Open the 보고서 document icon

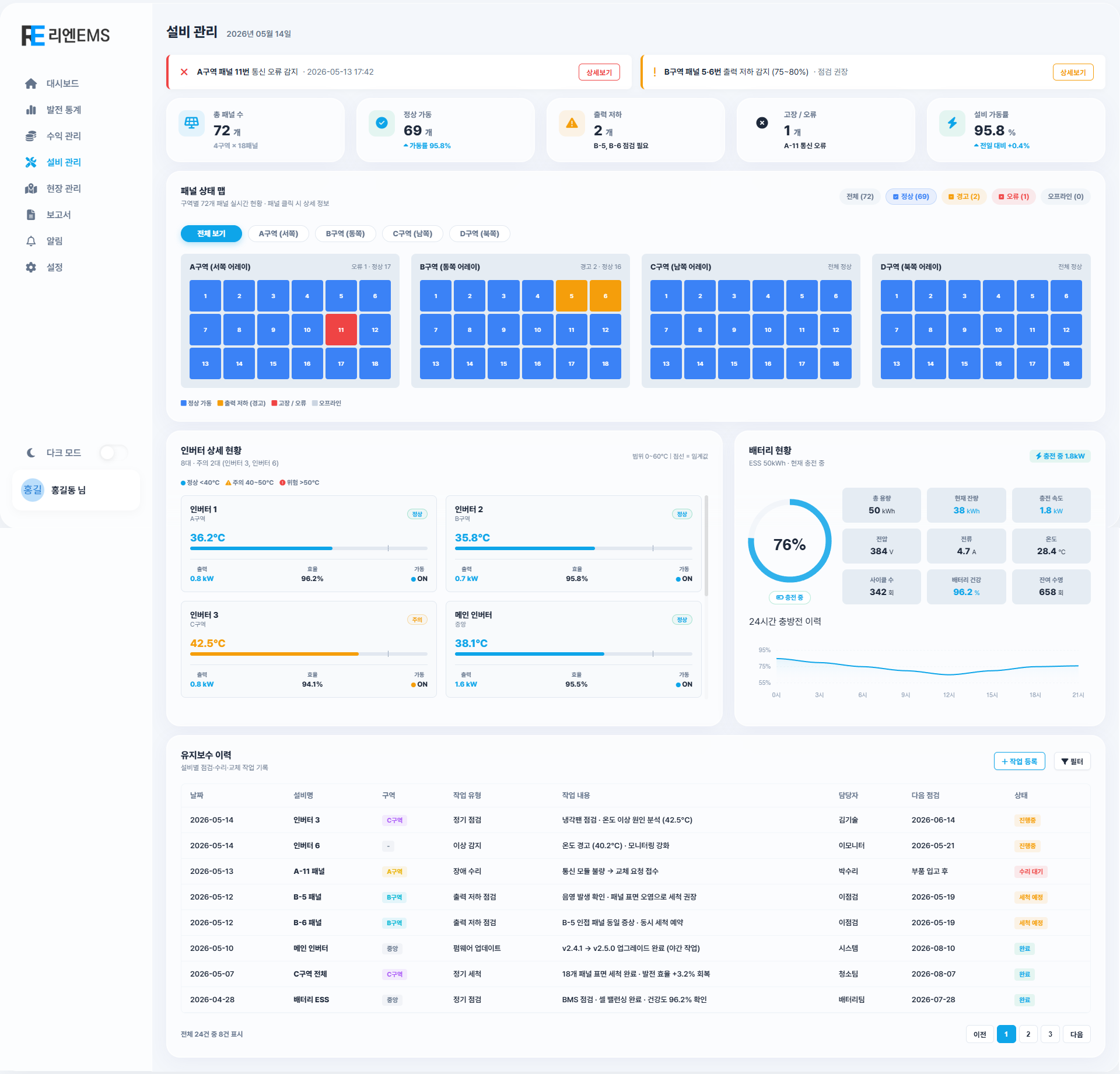coord(31,215)
